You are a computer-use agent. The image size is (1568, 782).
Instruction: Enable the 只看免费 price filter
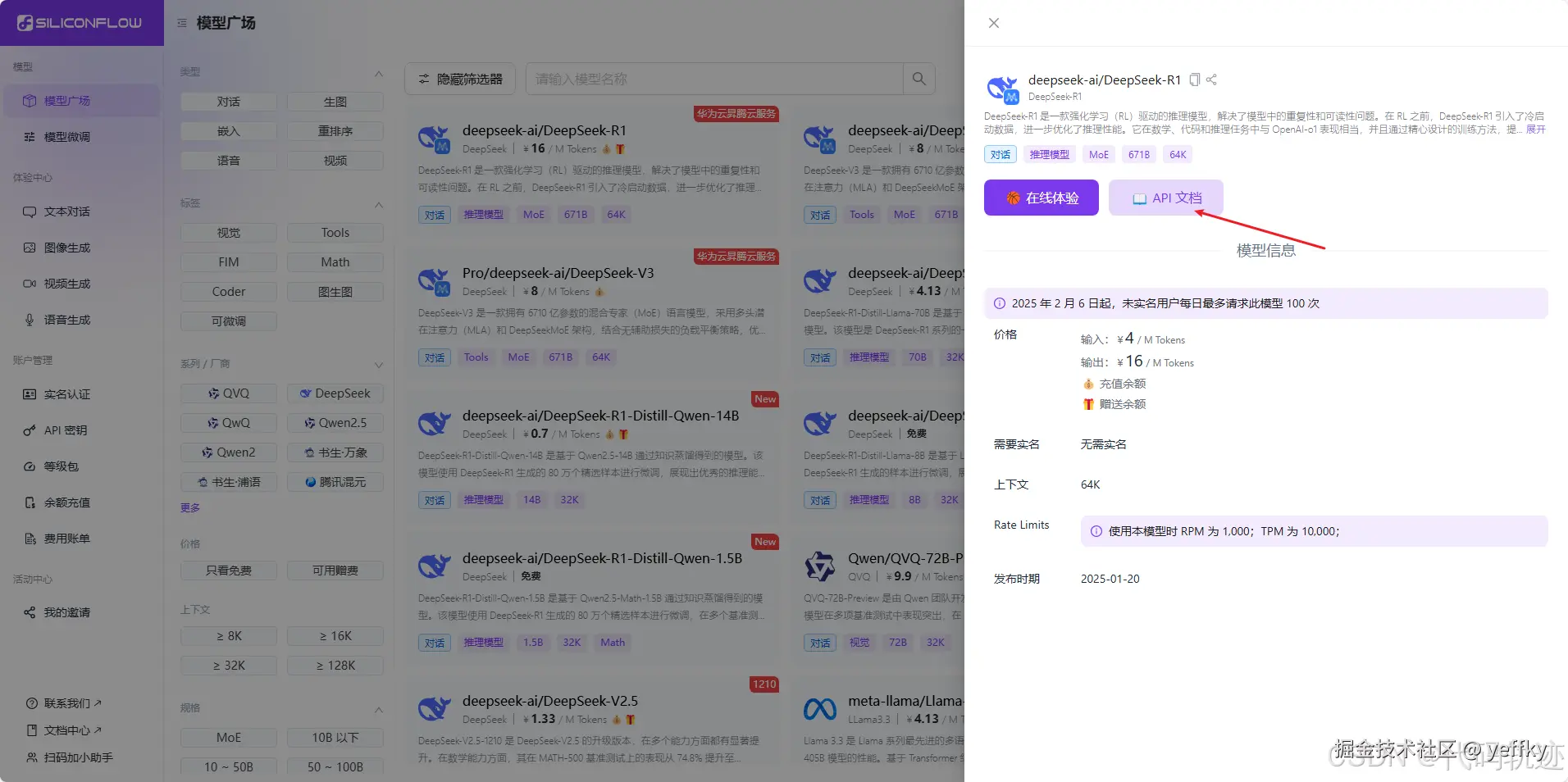pyautogui.click(x=229, y=571)
